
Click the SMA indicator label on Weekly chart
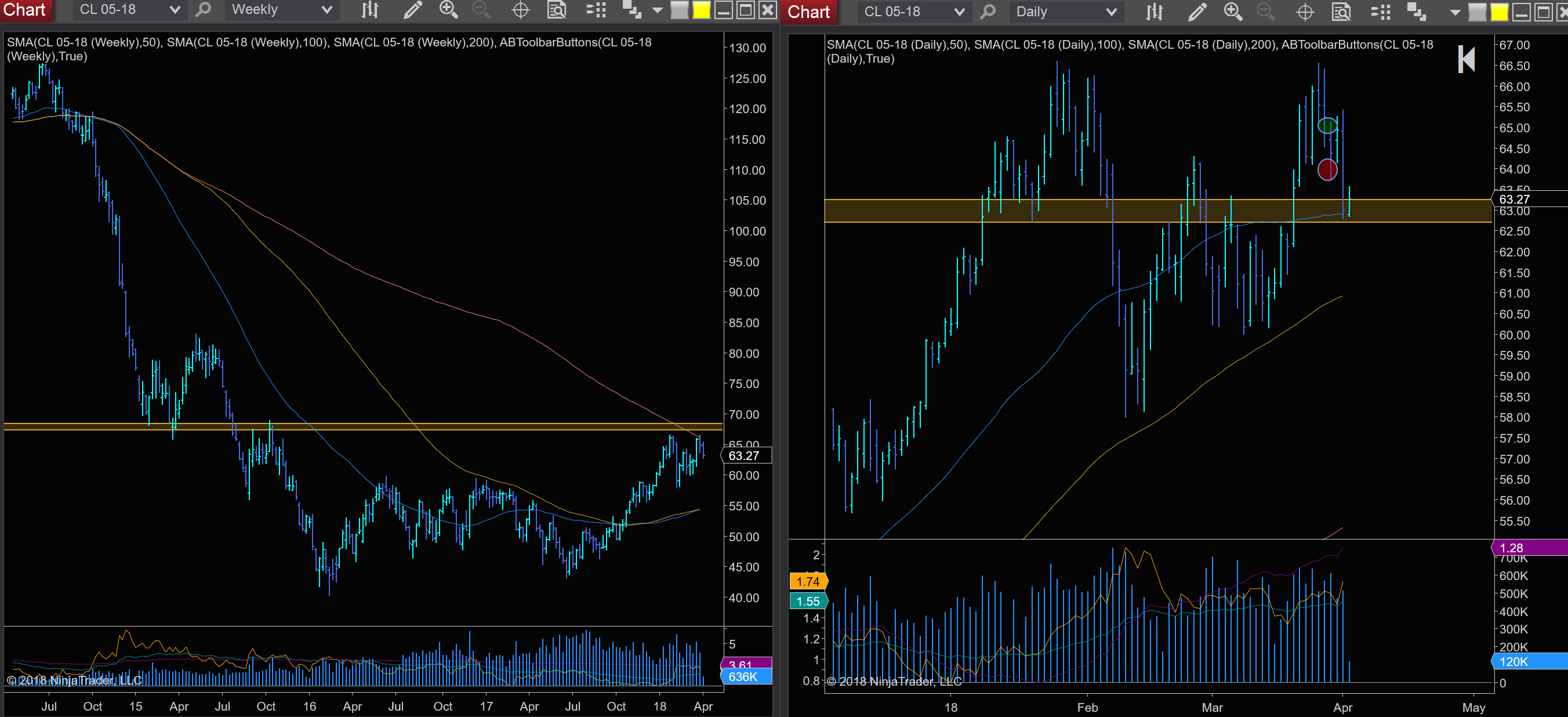point(329,49)
